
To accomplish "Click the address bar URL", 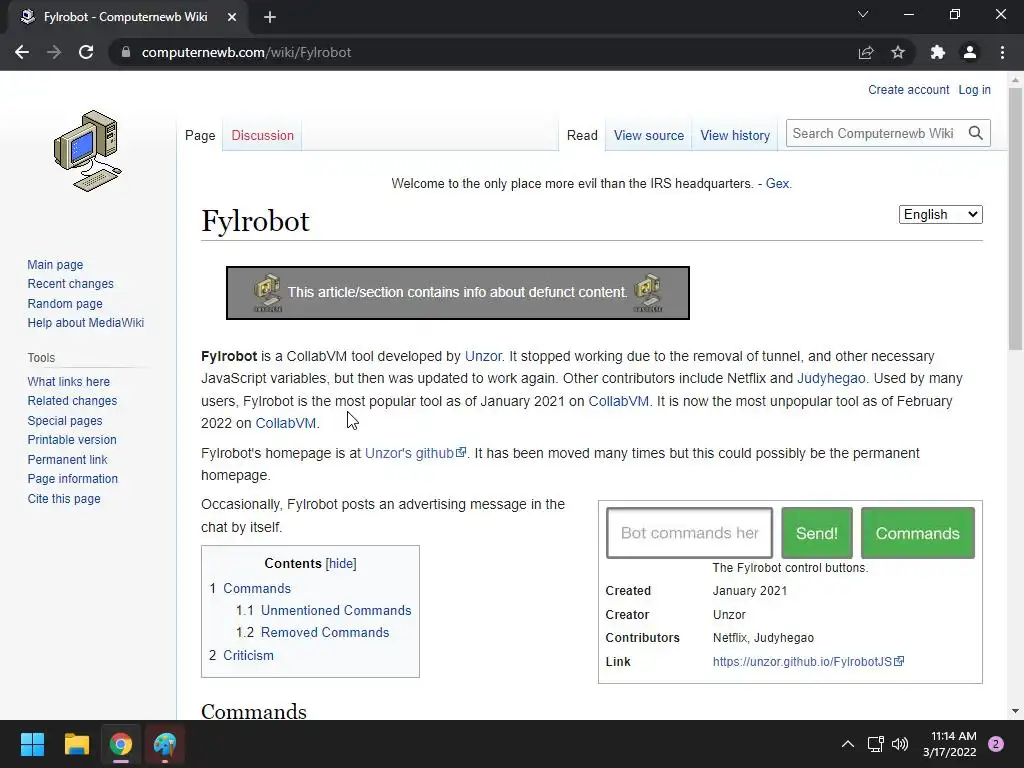I will [246, 52].
